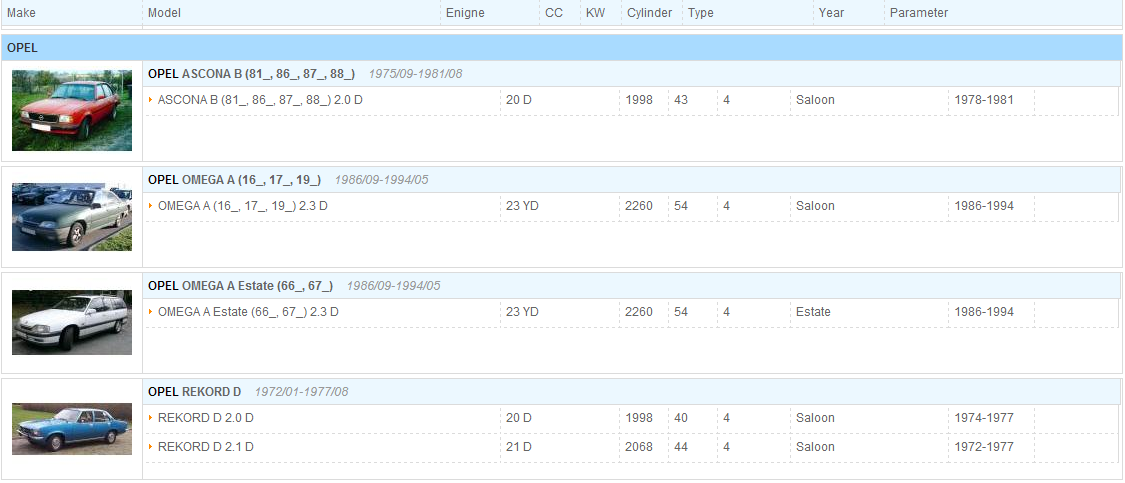The height and width of the screenshot is (483, 1125).
Task: Open ASCONA B (81_, 86_, 87_, 88_) 2.0 D link
Action: pyautogui.click(x=260, y=100)
